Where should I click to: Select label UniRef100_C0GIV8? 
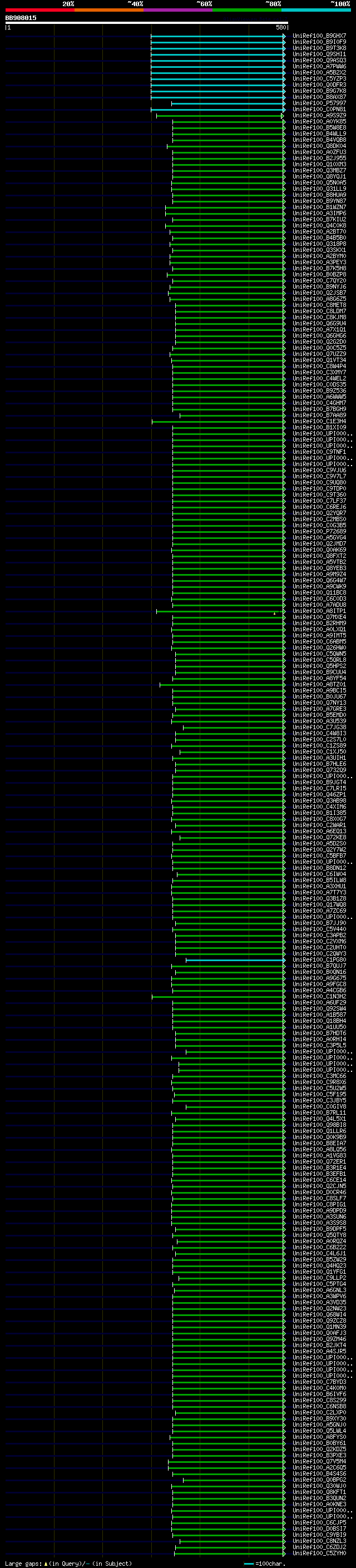tap(319, 1107)
